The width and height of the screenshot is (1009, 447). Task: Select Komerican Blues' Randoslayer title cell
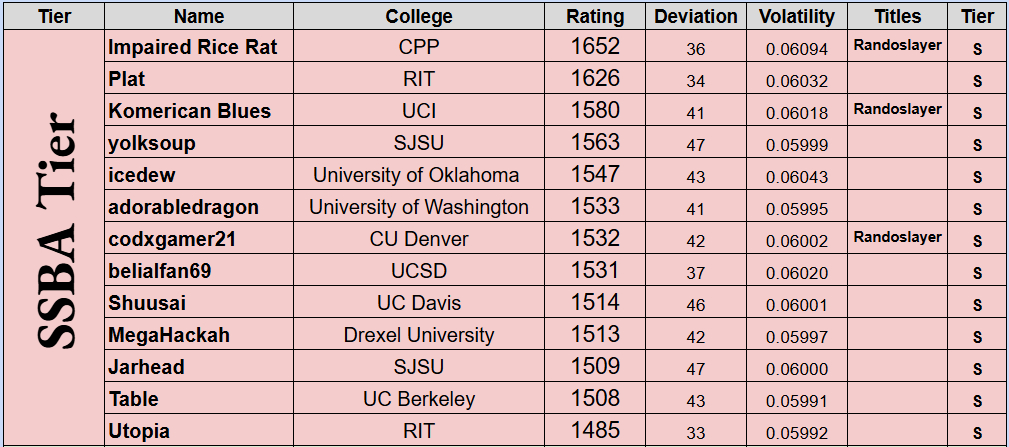[897, 110]
